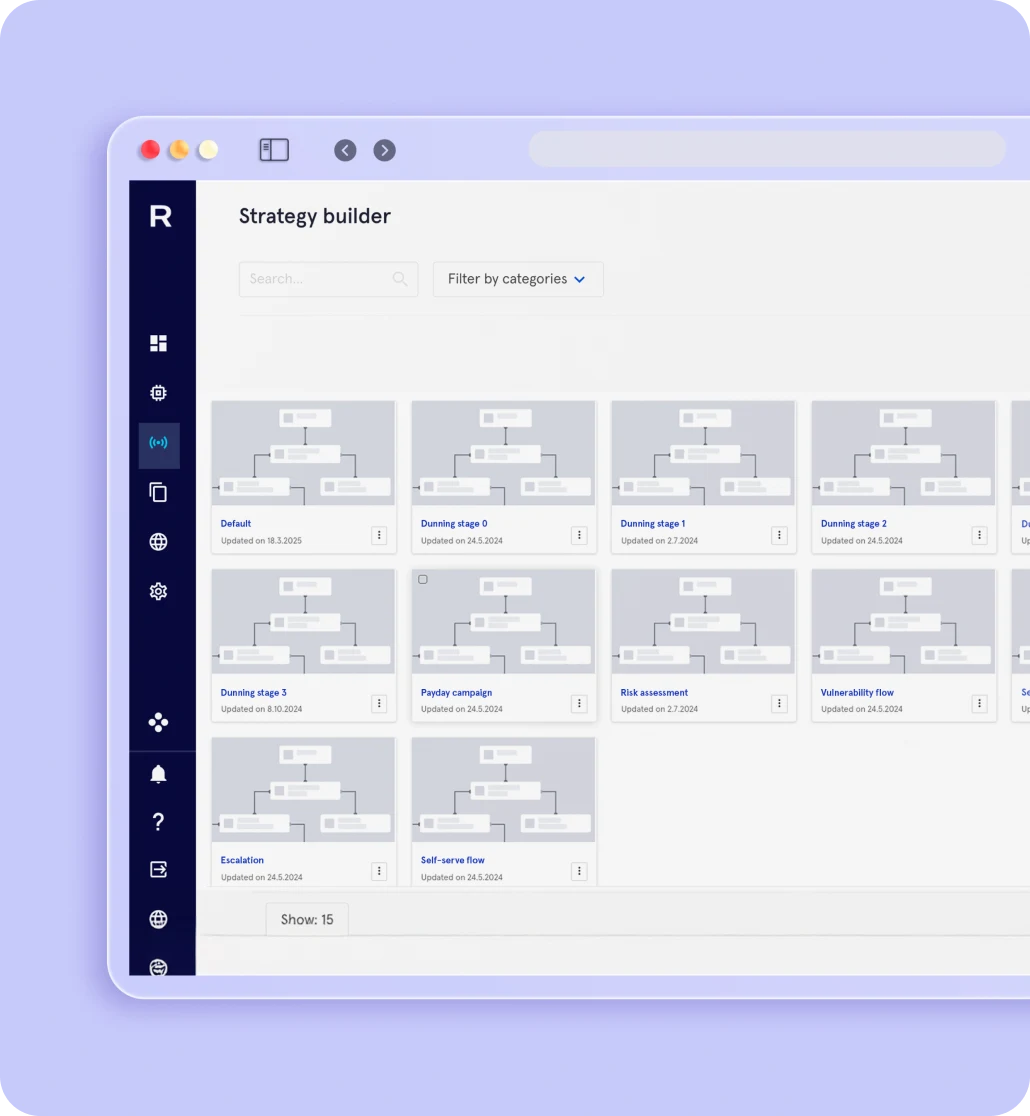Open the copy documents icon in sidebar
1030x1116 pixels.
(x=158, y=492)
